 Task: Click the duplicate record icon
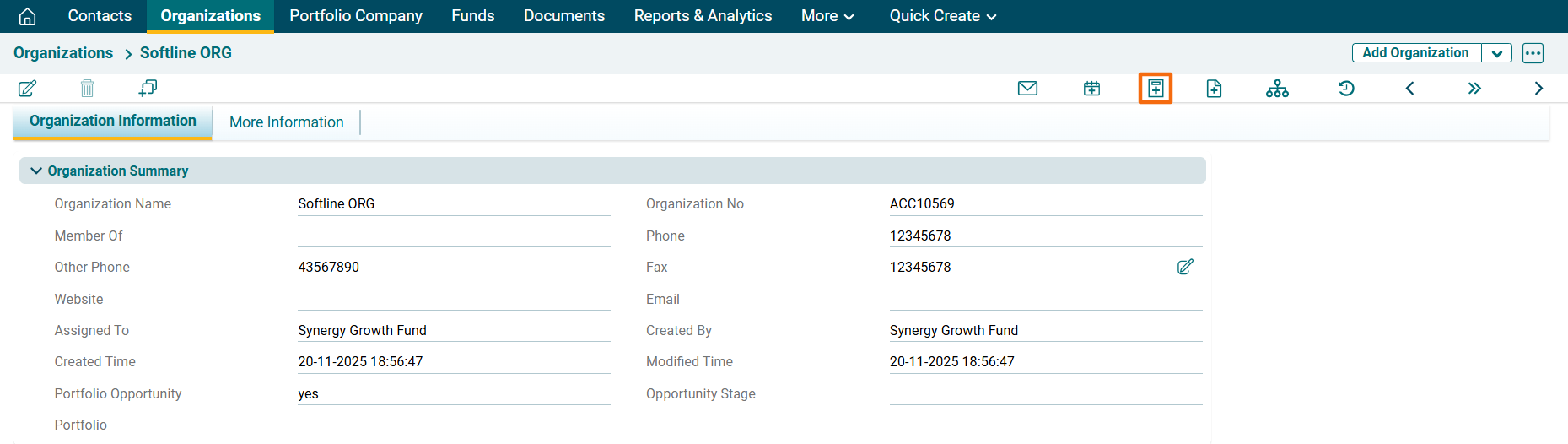point(148,89)
